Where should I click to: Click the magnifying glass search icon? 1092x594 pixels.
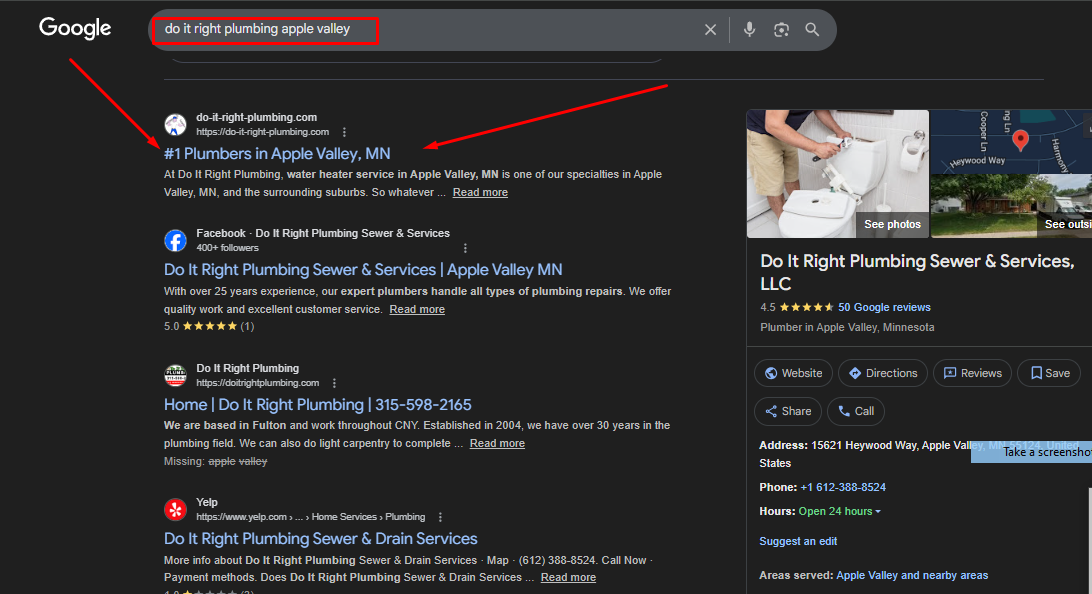tap(812, 30)
